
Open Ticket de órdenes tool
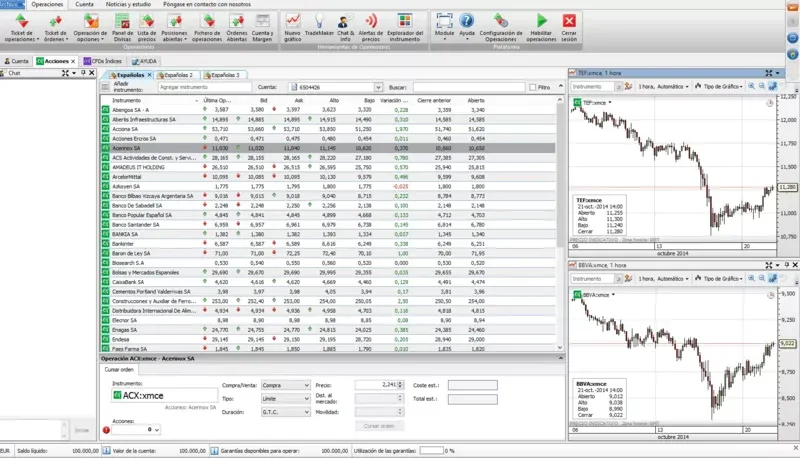coord(55,28)
